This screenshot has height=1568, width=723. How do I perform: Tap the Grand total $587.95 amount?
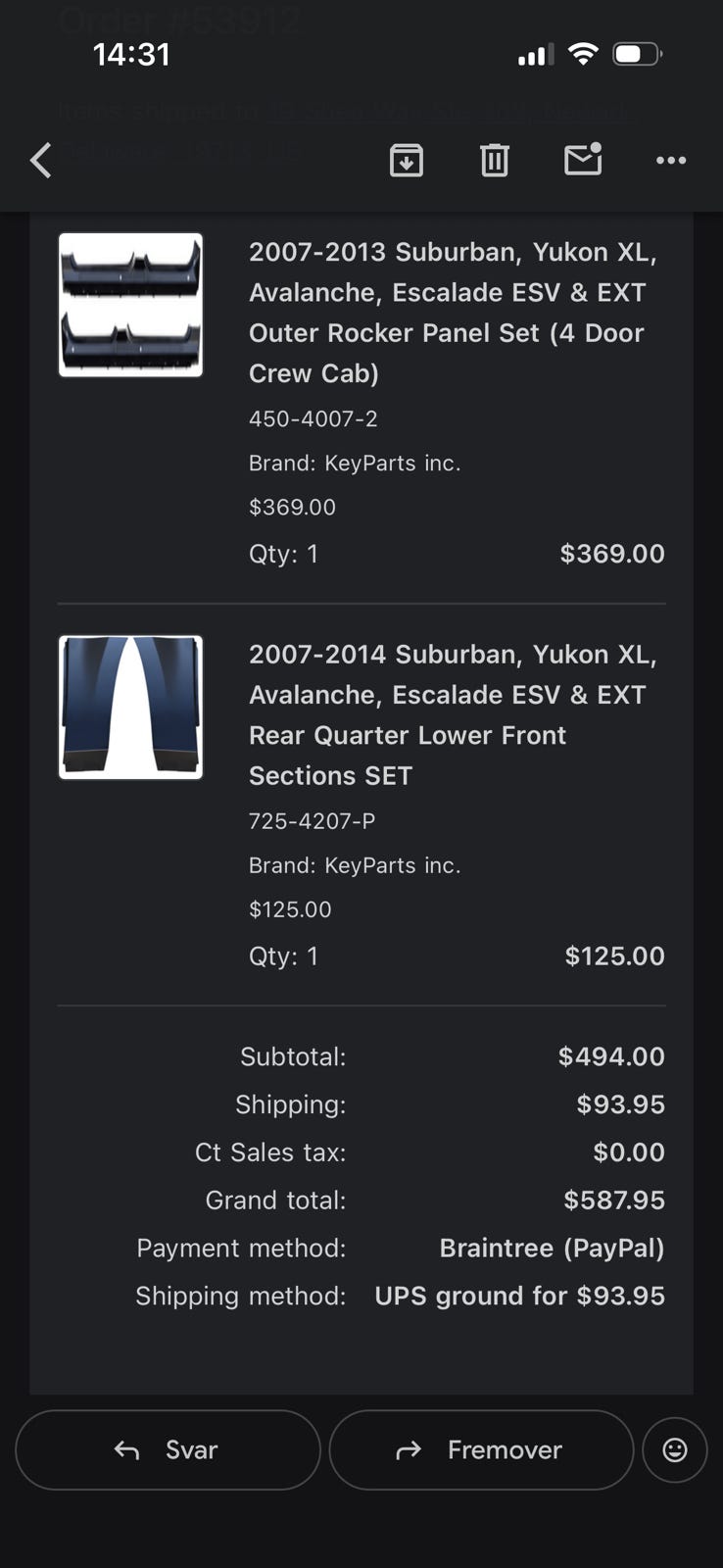tap(614, 1200)
